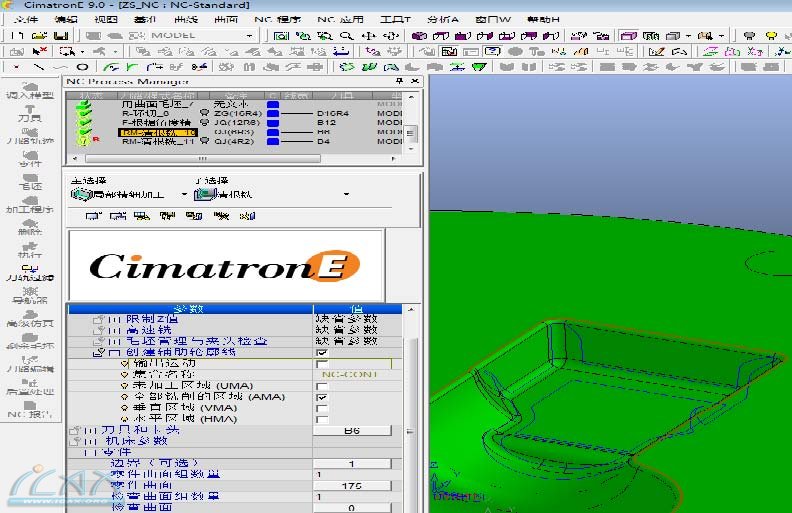Enable the 未加工区域 (UMA) checkbox
Screen dimensions: 792x513
tap(322, 386)
